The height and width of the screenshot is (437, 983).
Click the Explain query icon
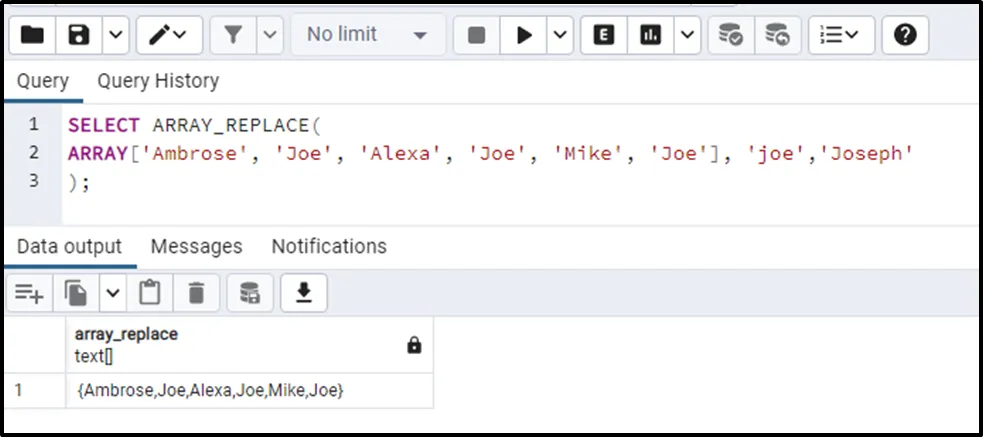(603, 35)
